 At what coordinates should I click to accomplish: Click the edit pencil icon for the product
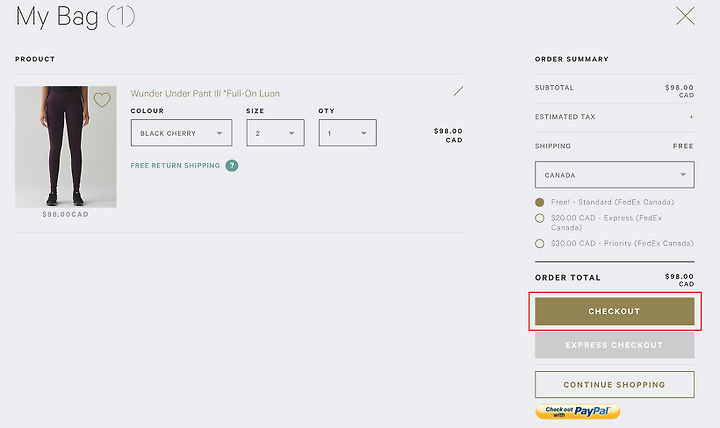458,91
